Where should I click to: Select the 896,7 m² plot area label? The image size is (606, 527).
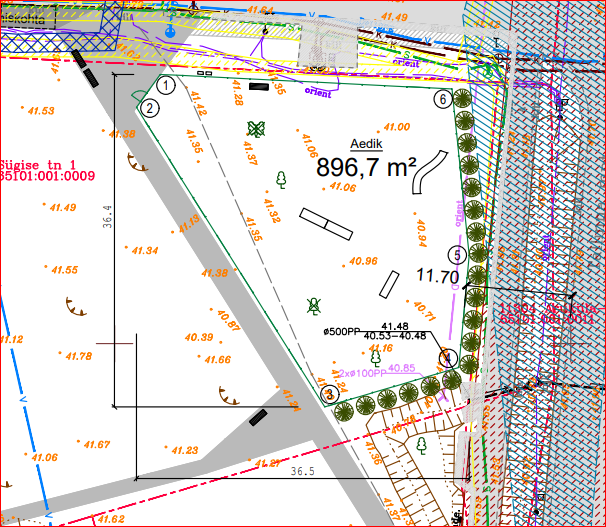pos(366,167)
